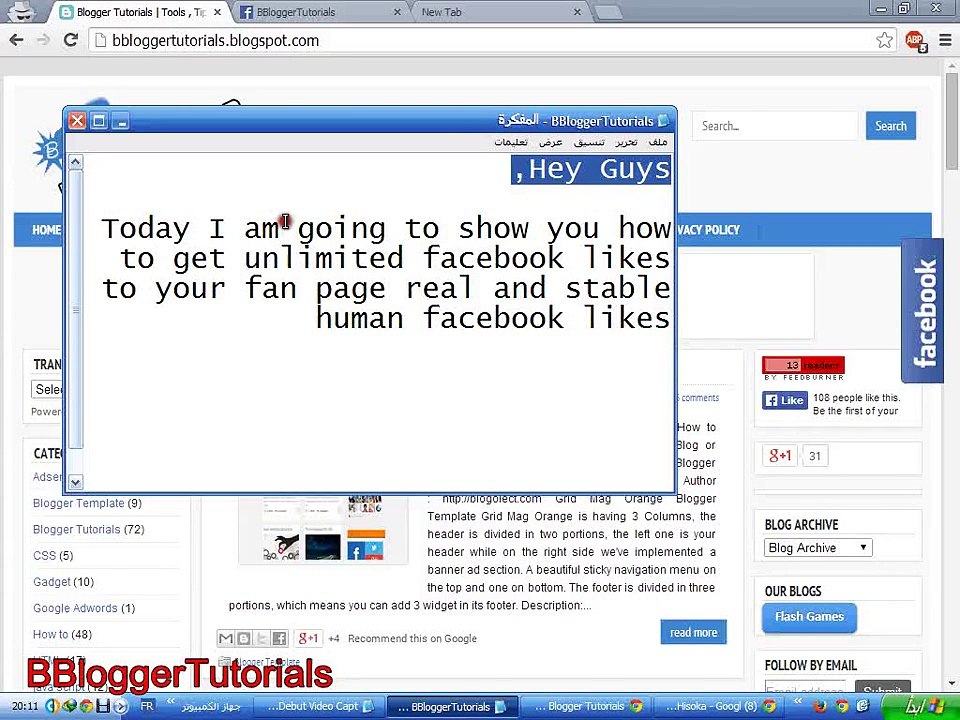Close the New Tab browser tab
Image resolution: width=960 pixels, height=720 pixels.
[x=577, y=12]
